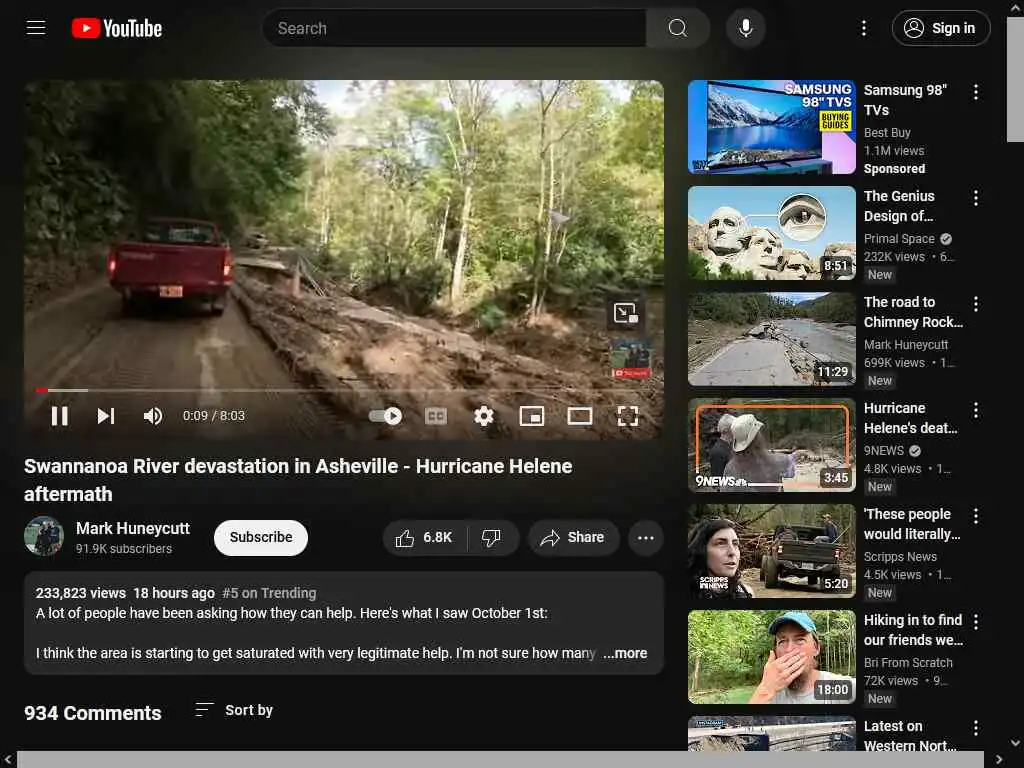Open Scripps News 'These people' thumbnail
Viewport: 1024px width, 768px height.
pos(771,551)
